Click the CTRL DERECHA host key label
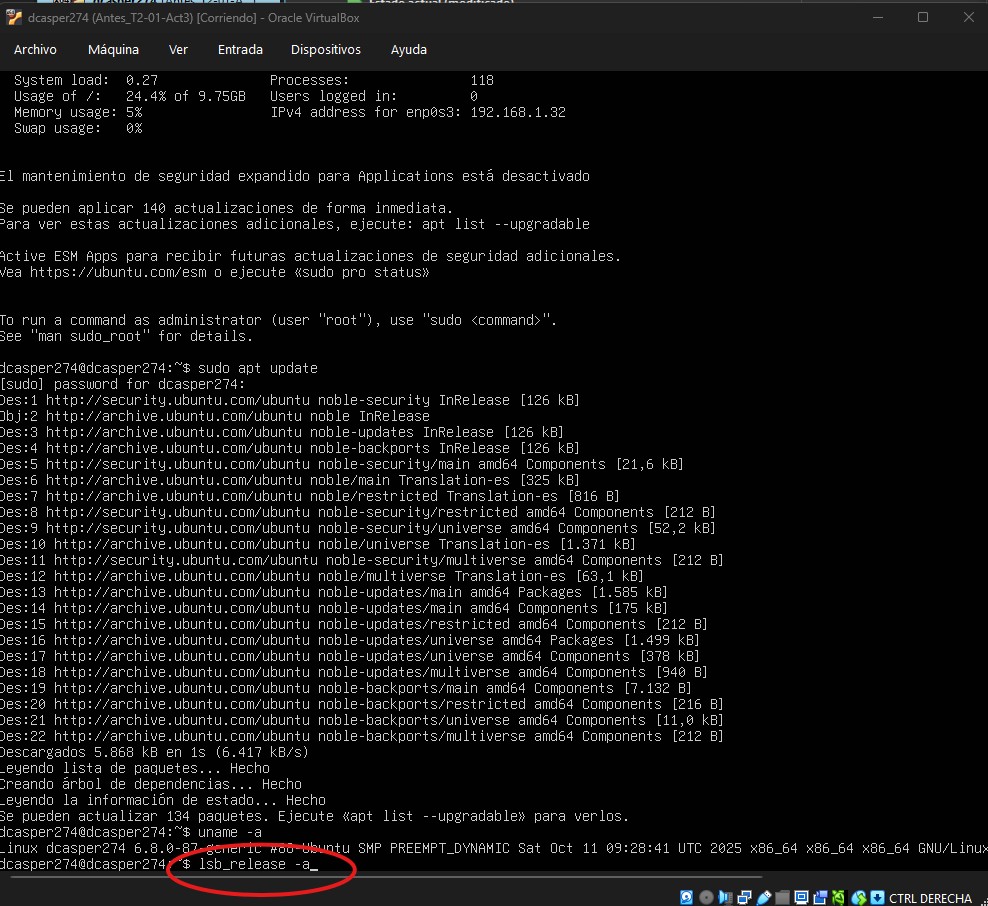Viewport: 988px width, 906px height. coord(930,897)
